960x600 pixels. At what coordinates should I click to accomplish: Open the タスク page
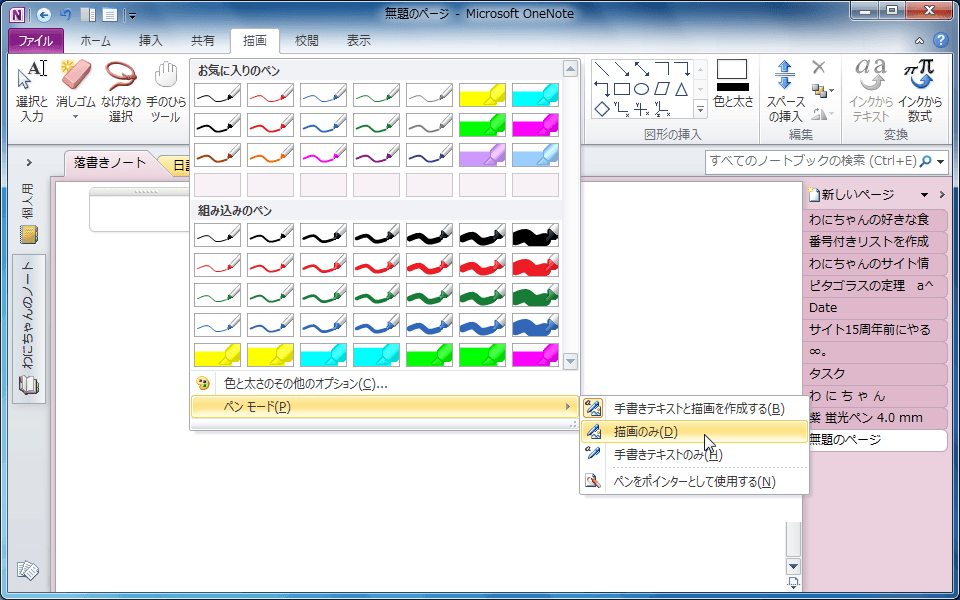click(874, 373)
